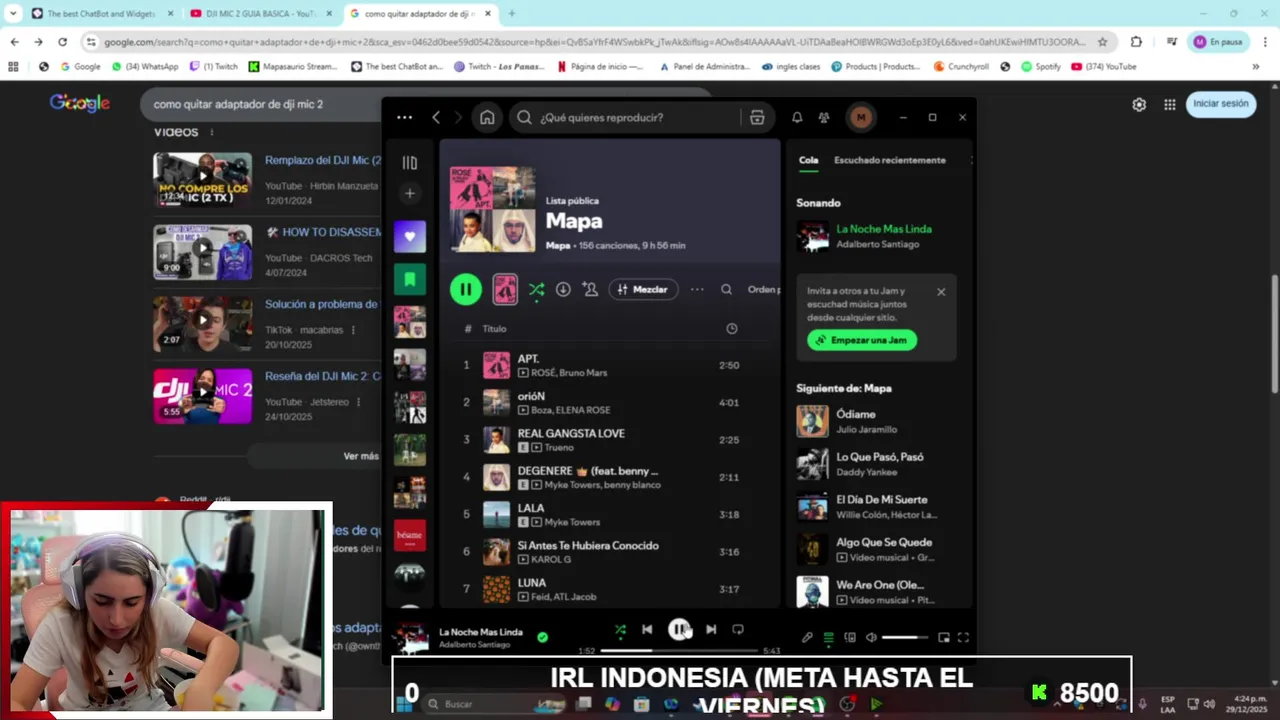Click Empezar una Jam button
1280x720 pixels.
[862, 340]
